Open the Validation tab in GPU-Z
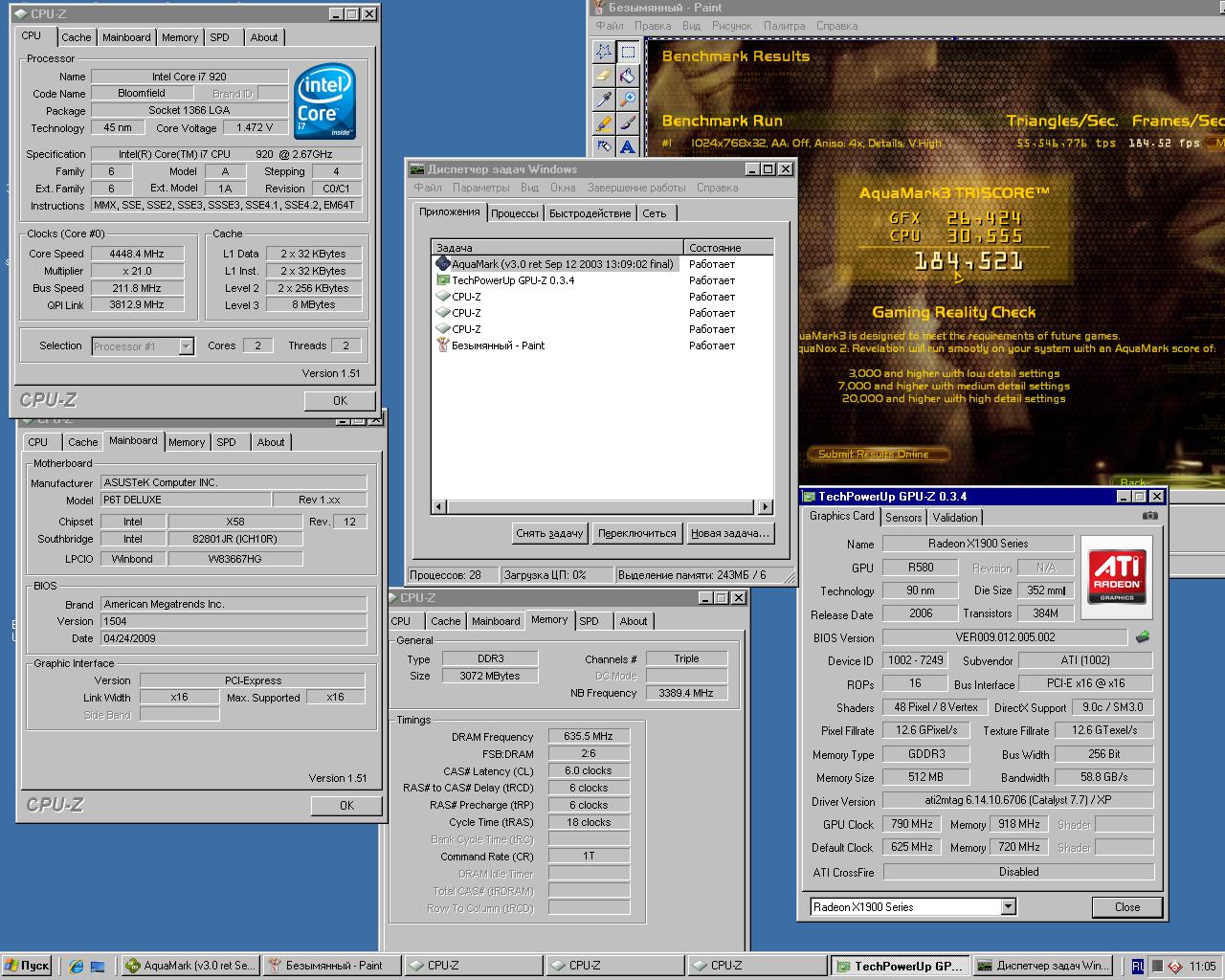1225x980 pixels. (x=955, y=518)
